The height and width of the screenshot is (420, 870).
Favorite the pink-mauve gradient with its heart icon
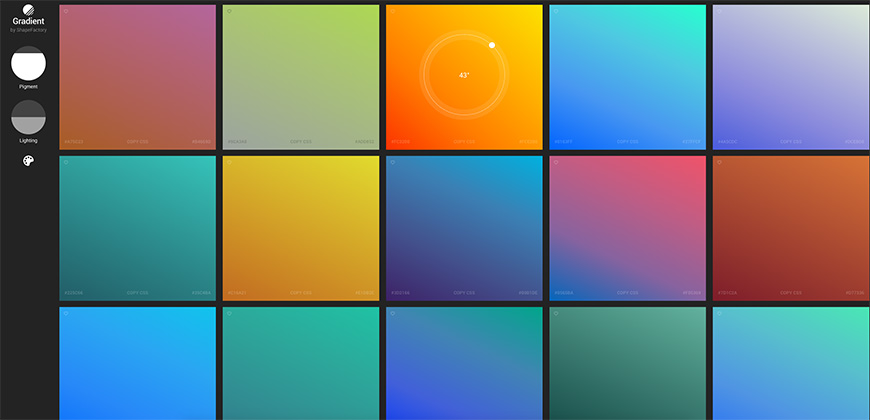coord(66,12)
